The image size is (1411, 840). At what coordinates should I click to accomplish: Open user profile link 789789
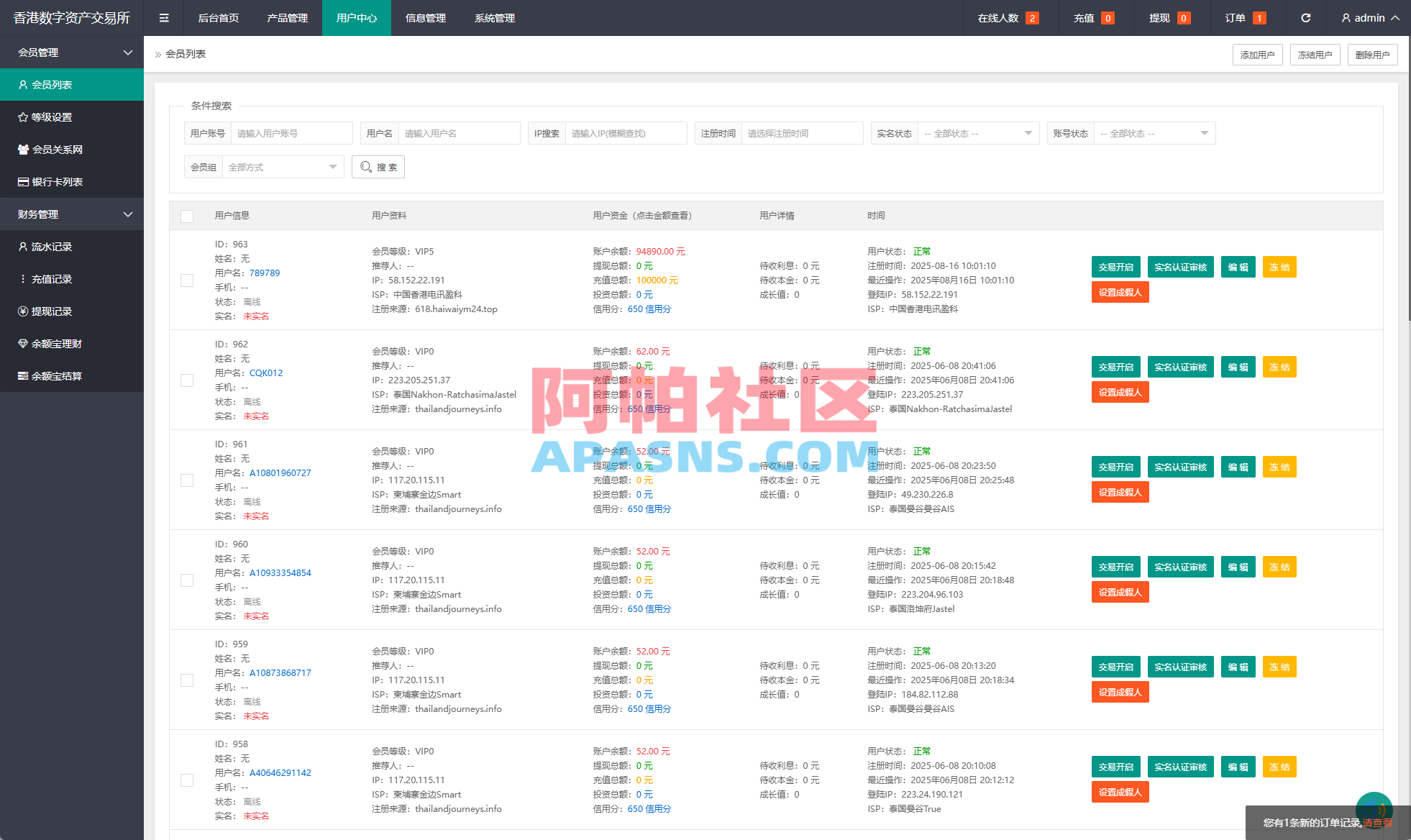pos(265,273)
